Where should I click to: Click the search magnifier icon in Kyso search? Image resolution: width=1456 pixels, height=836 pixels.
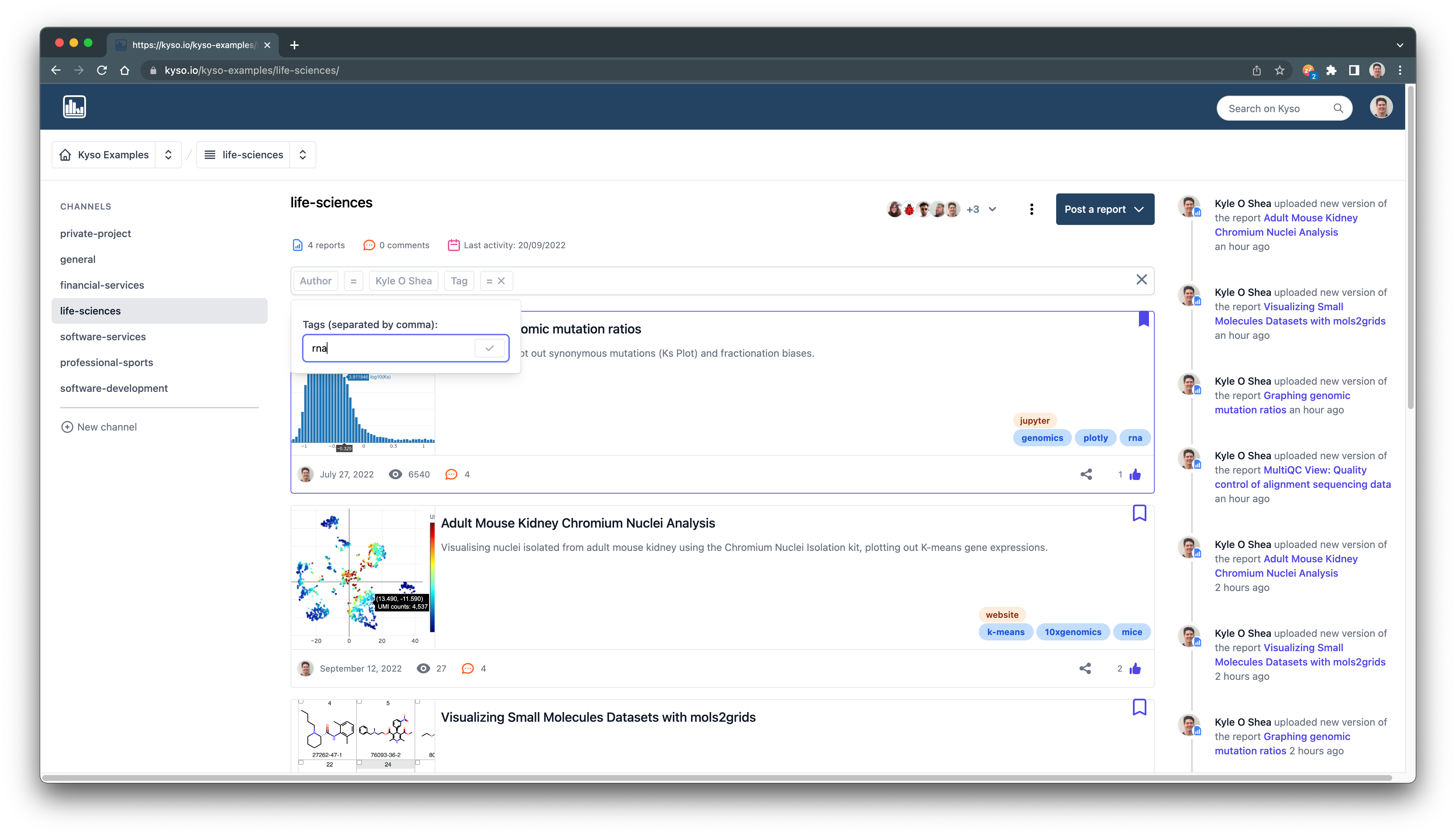coord(1338,109)
